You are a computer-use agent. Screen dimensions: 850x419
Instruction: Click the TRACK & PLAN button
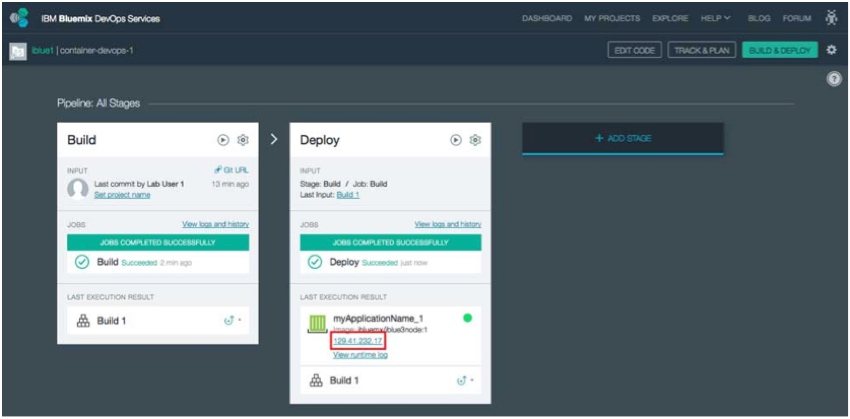(701, 50)
